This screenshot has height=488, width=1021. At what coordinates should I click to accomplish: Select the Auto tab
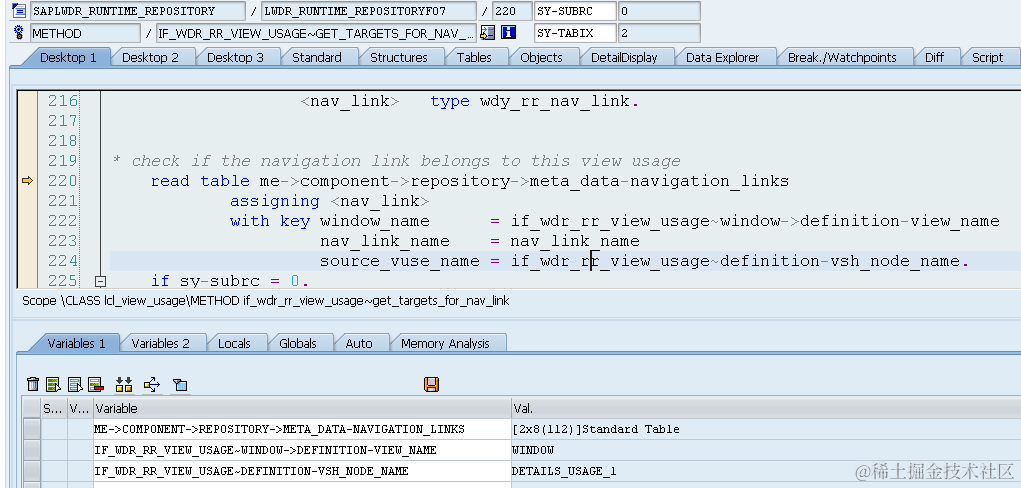[359, 343]
